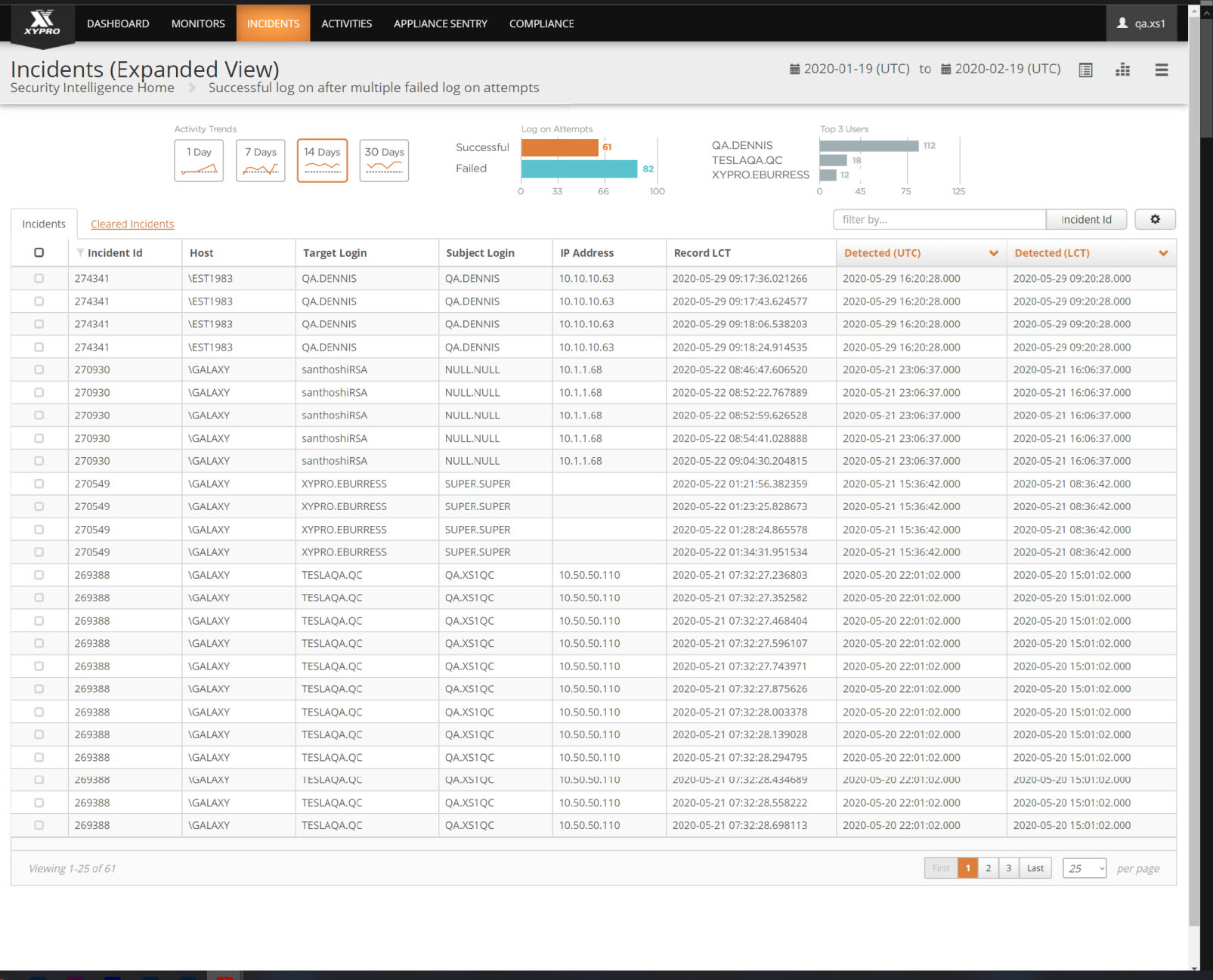Select the 30 Days activity trend
The width and height of the screenshot is (1213, 980).
point(384,160)
